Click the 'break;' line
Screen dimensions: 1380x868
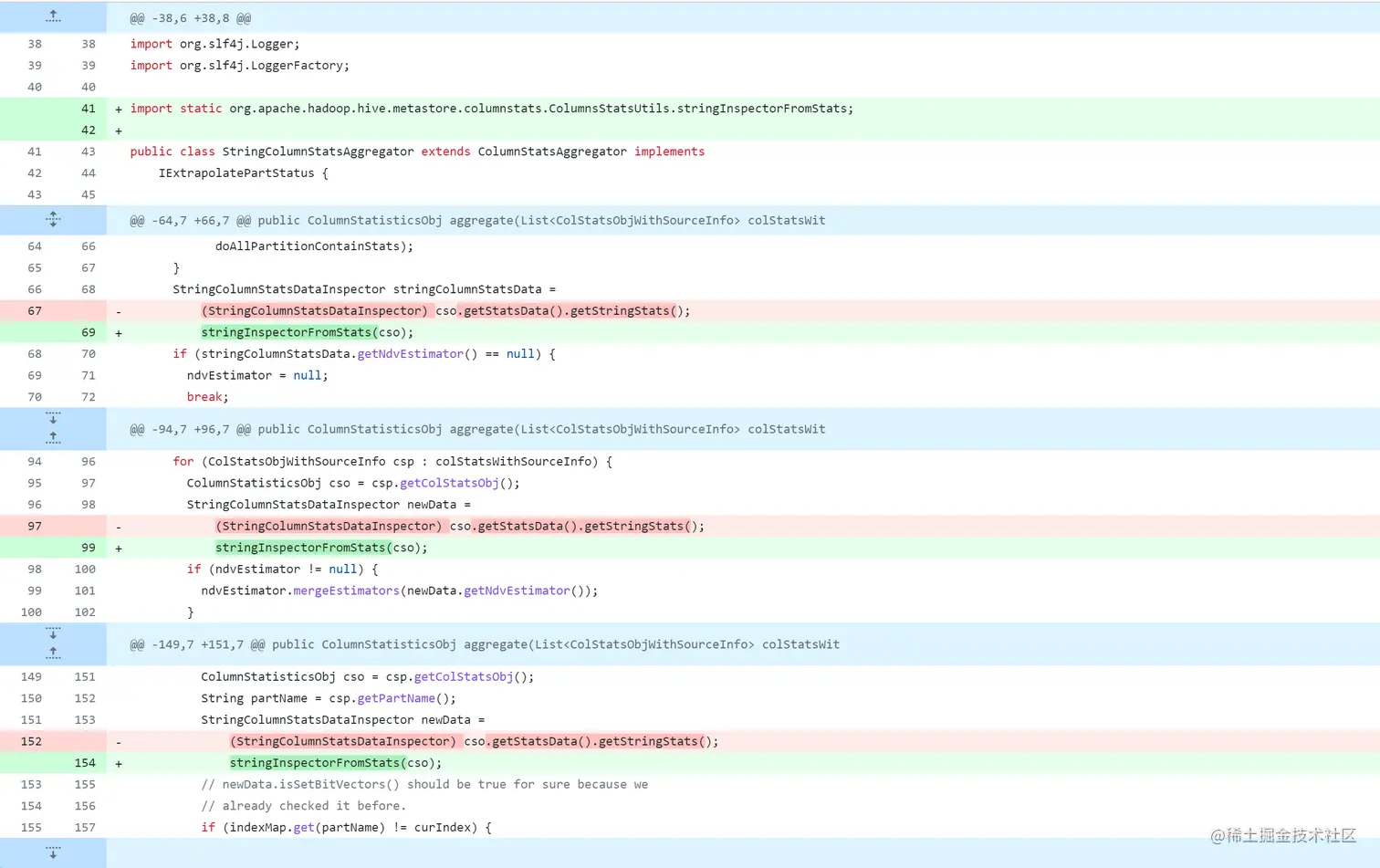(x=207, y=397)
